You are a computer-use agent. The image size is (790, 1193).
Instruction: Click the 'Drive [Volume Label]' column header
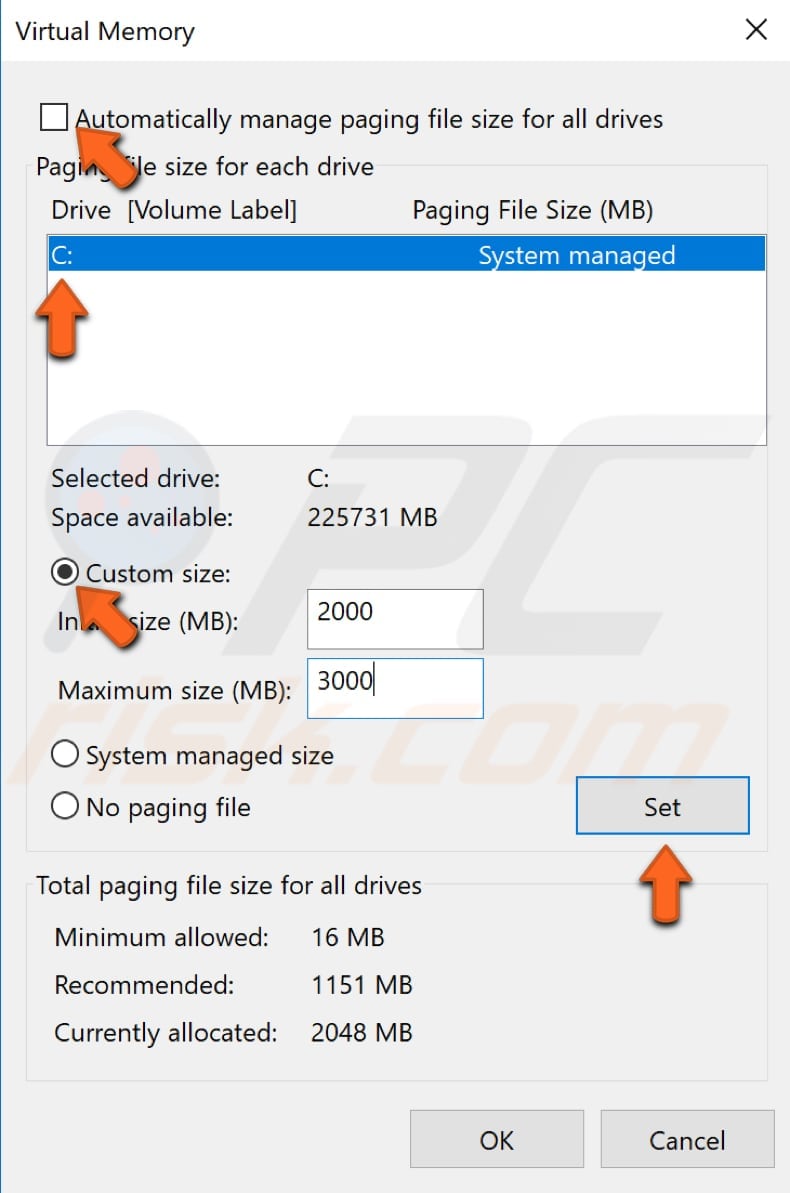tap(174, 210)
